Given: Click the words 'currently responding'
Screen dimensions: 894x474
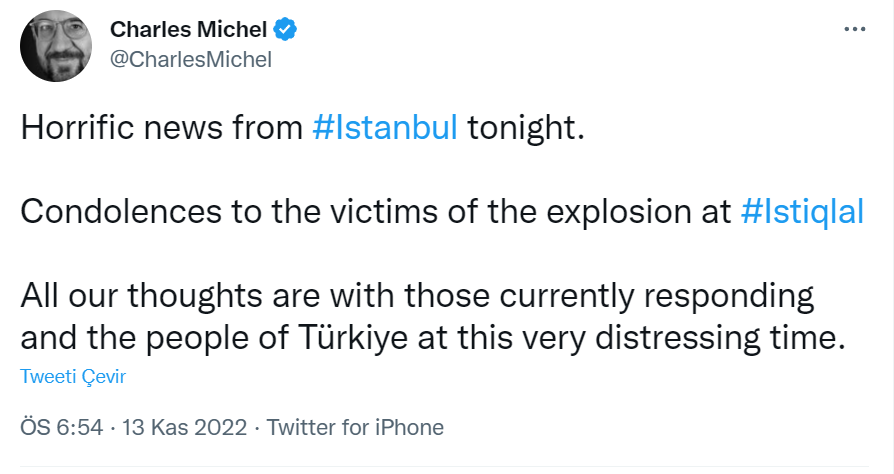Looking at the screenshot, I should (657, 296).
